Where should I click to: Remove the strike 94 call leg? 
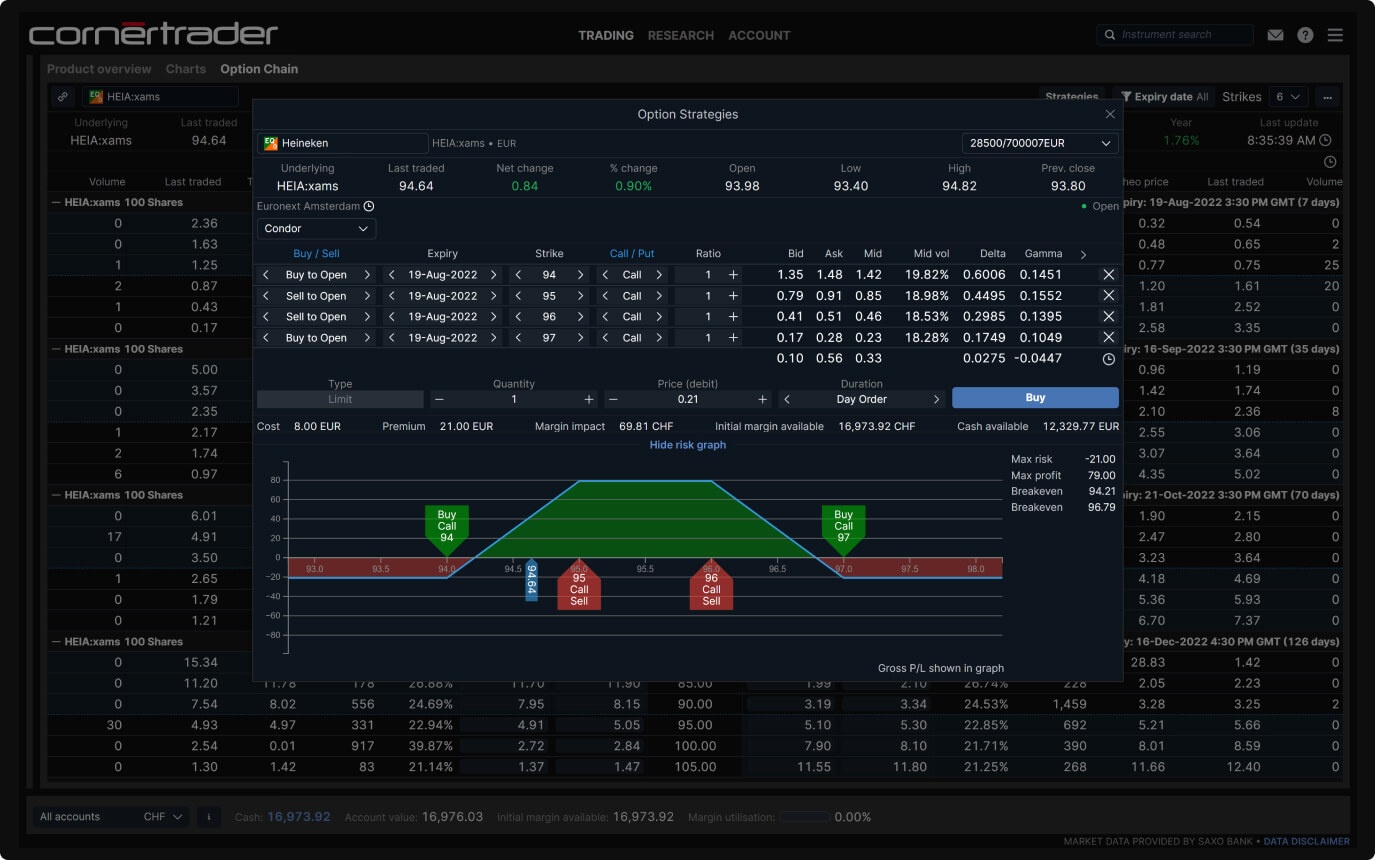[x=1108, y=274]
